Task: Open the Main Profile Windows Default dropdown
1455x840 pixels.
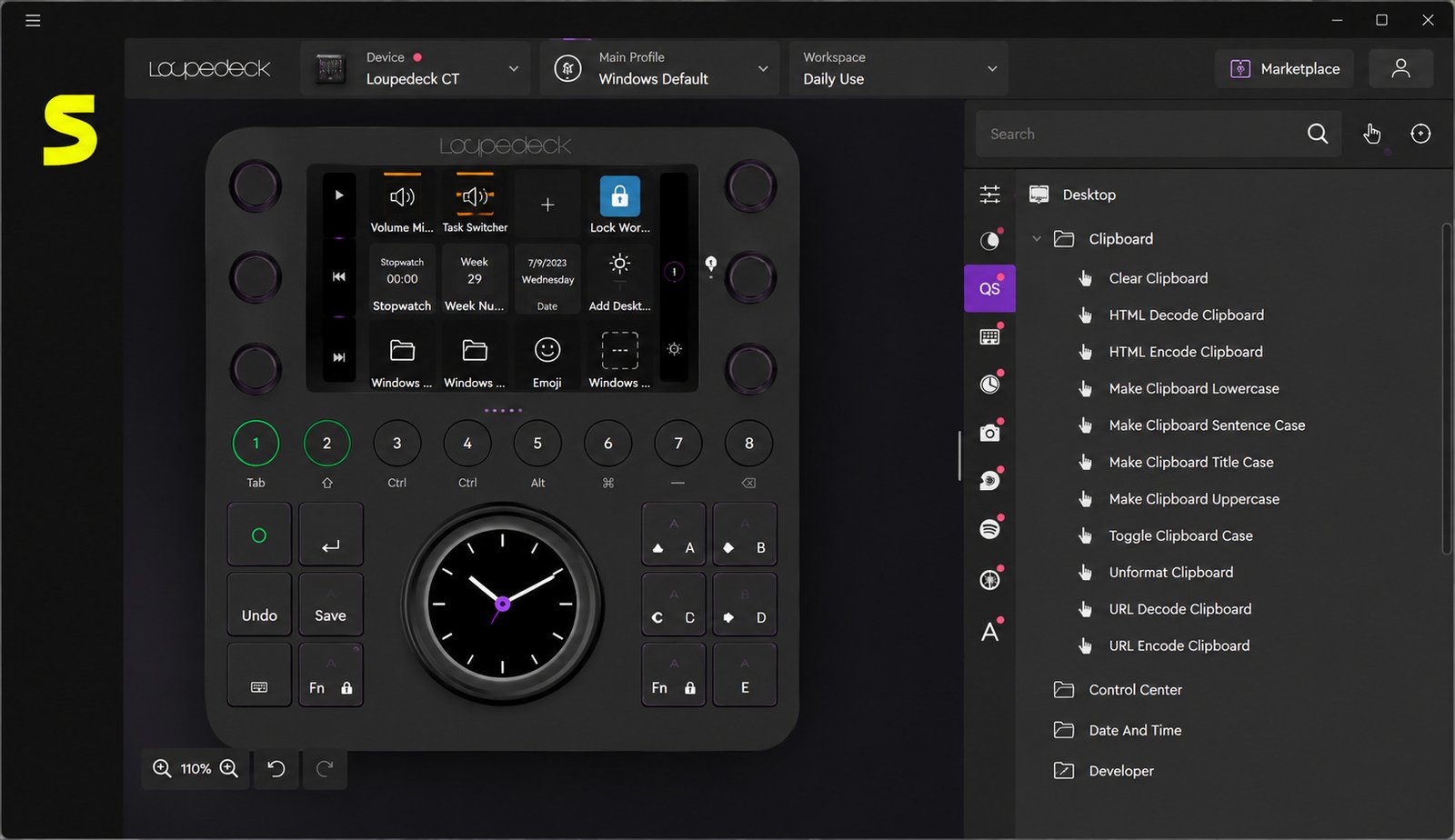Action: coord(660,68)
